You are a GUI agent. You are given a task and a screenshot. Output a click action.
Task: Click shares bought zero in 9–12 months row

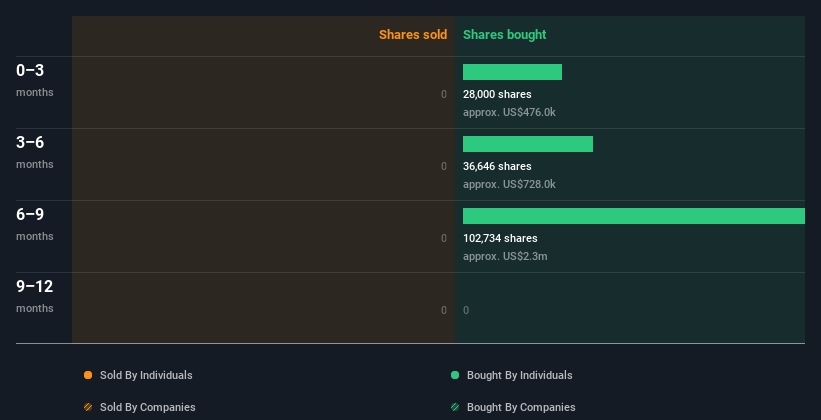click(466, 310)
